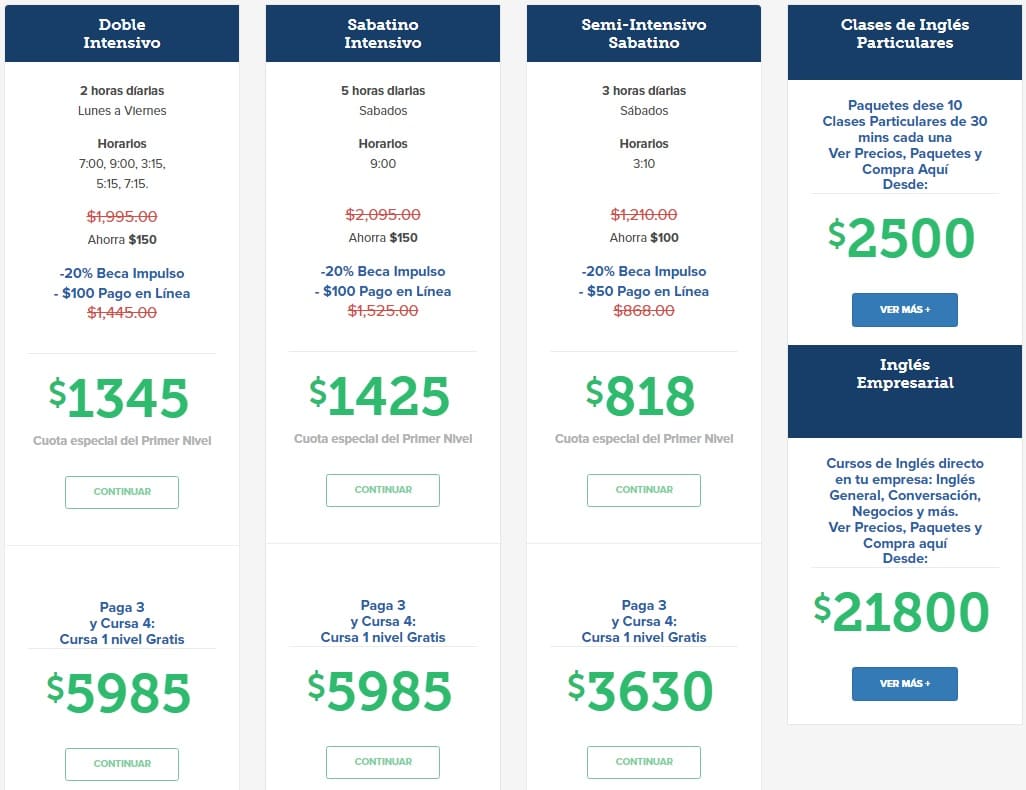This screenshot has height=790, width=1026.
Task: Click the Doble Intensivo column header
Action: click(x=122, y=34)
